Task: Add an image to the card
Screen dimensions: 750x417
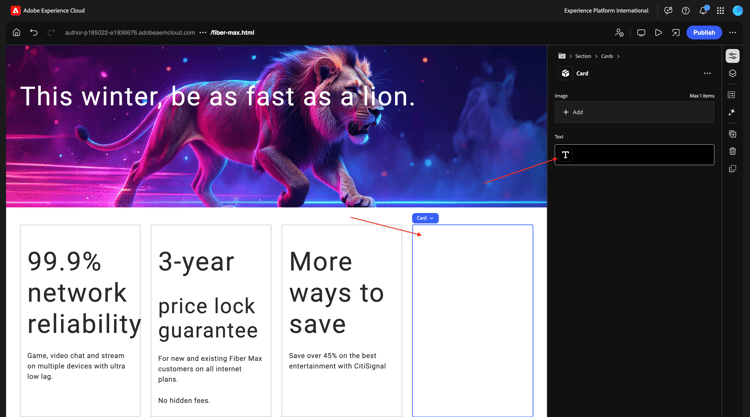Action: (x=634, y=112)
